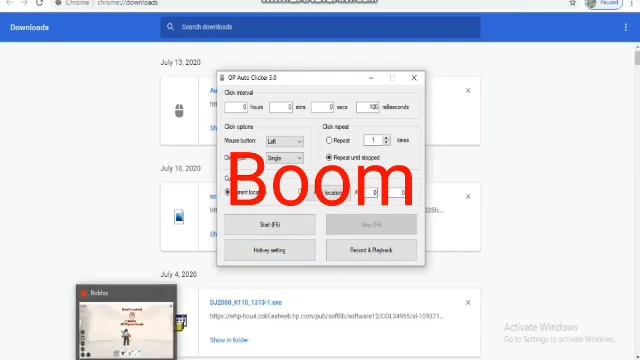Click the mins interval input field
The height and width of the screenshot is (360, 640).
point(281,107)
